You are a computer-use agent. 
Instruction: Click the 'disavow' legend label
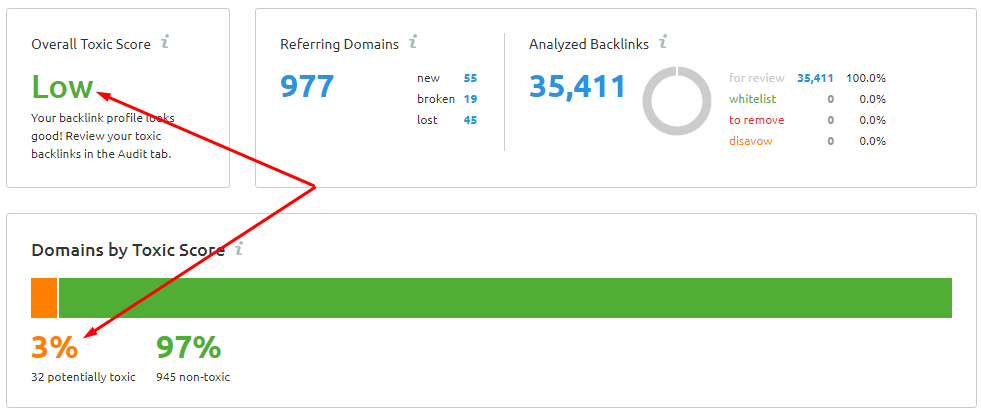click(751, 141)
